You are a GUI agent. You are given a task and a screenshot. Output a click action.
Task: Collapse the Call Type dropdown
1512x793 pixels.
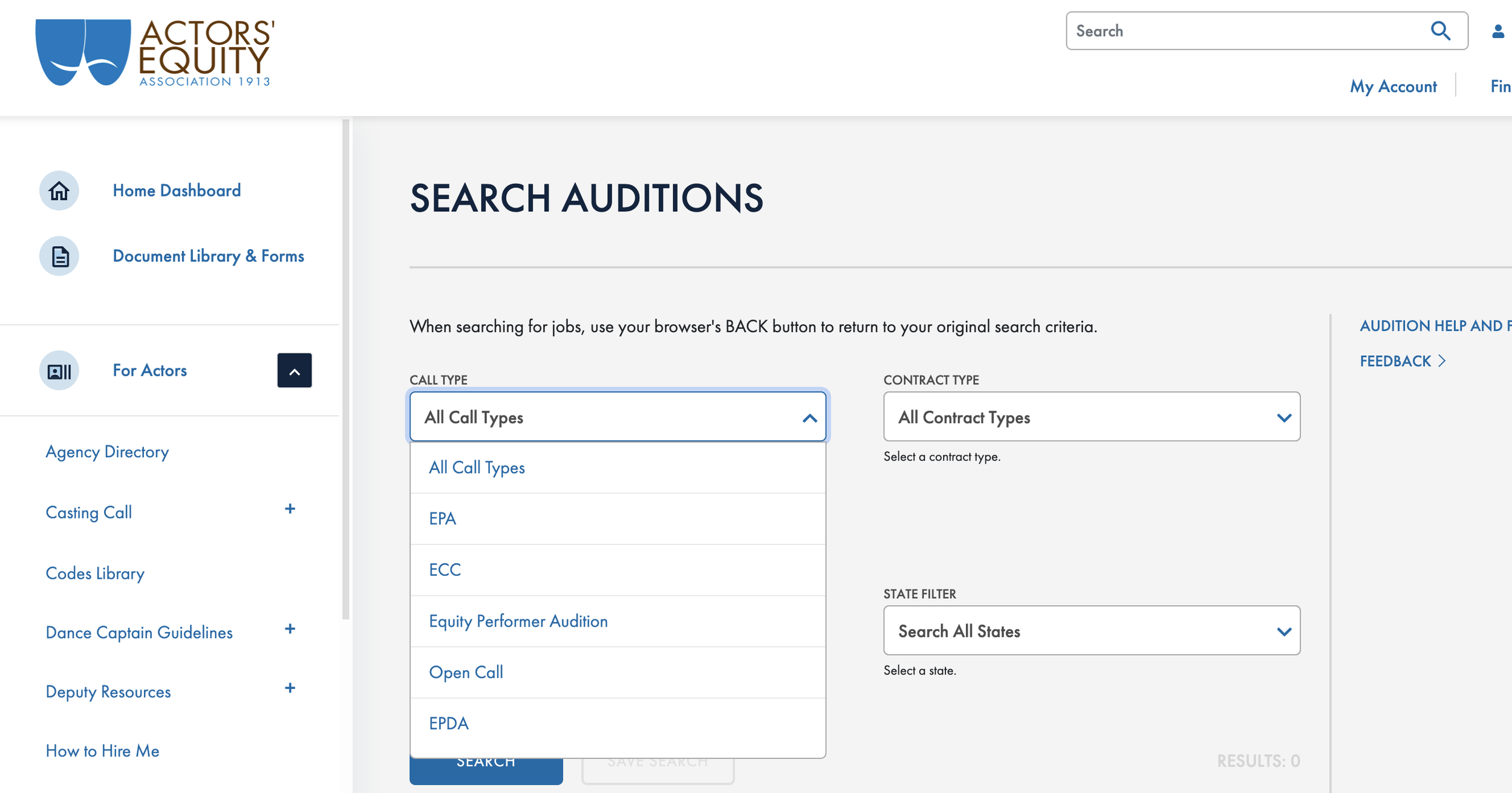[809, 417]
